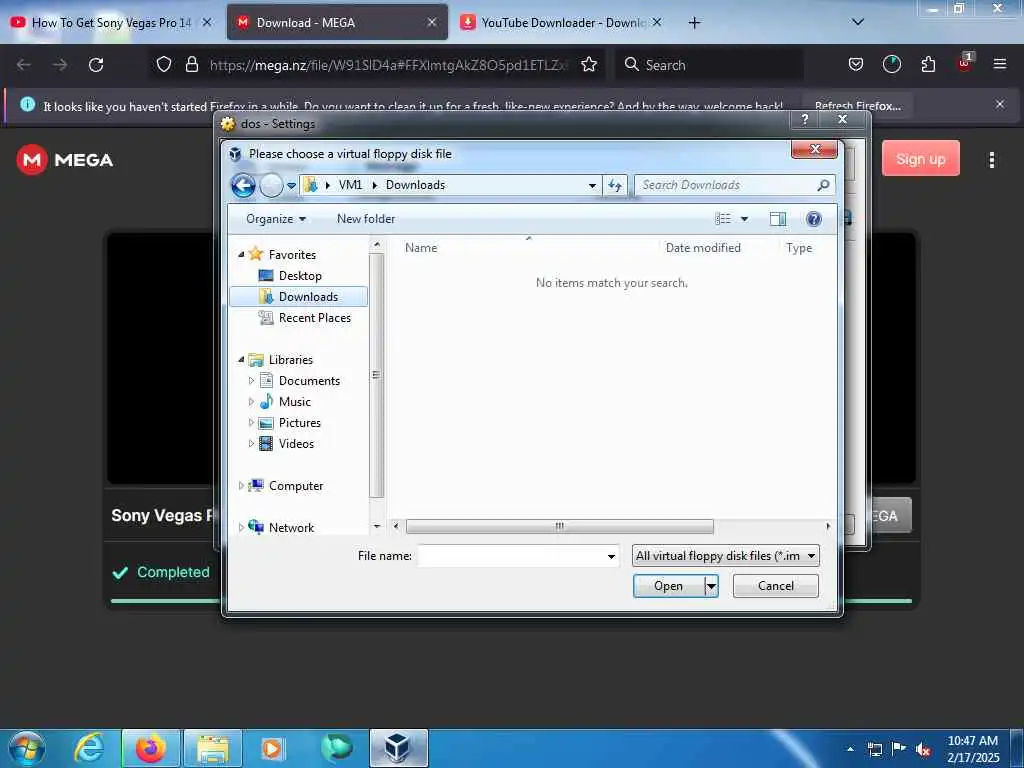
Task: Collapse the Libraries tree group
Action: tap(241, 360)
